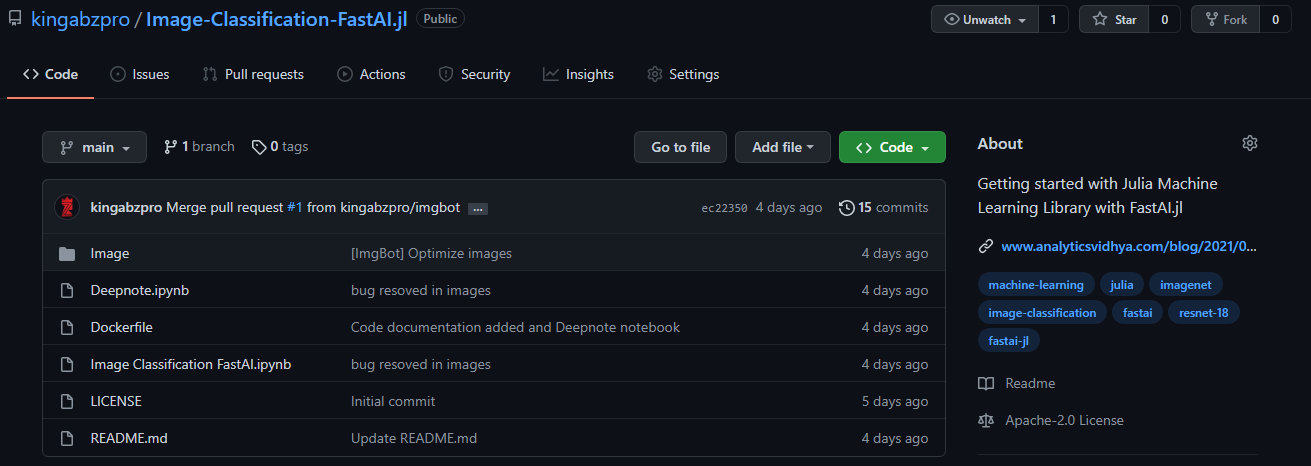The height and width of the screenshot is (466, 1311).
Task: View the 15 commits history
Action: point(884,208)
